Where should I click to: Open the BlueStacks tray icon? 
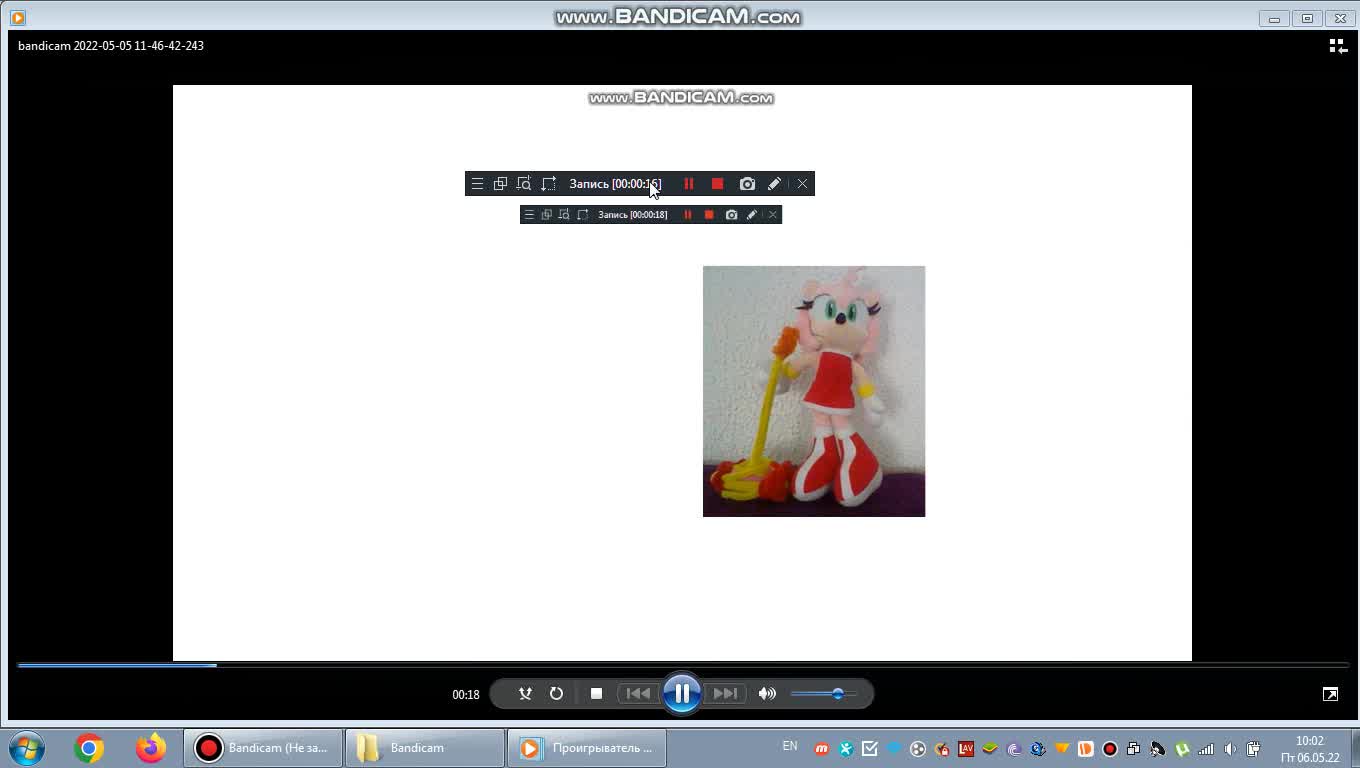[x=990, y=749]
